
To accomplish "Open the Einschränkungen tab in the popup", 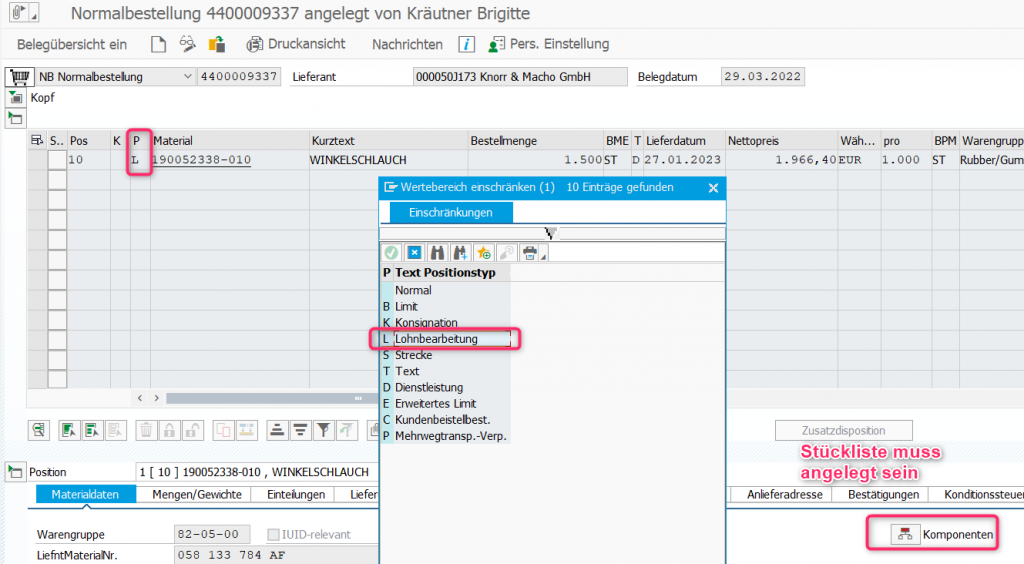I will coord(449,213).
